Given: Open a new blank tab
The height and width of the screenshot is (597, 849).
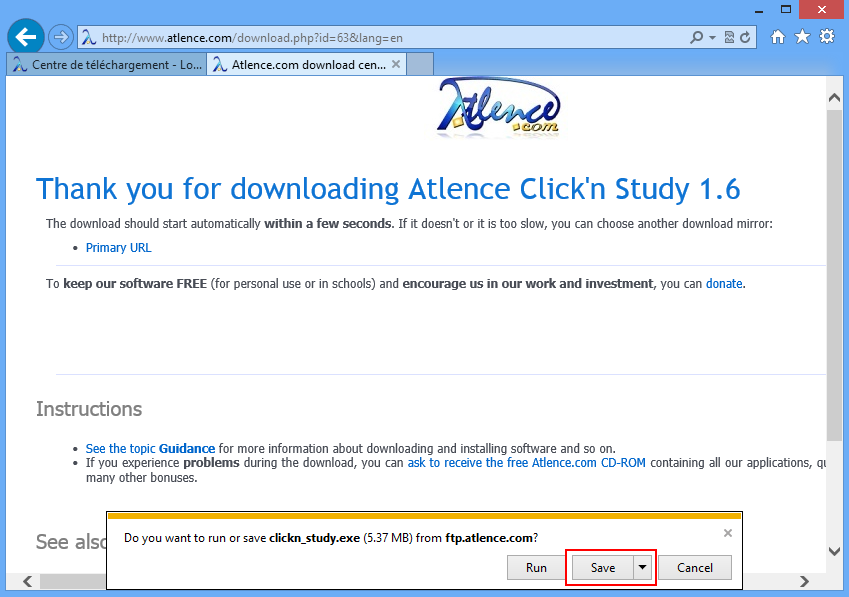Looking at the screenshot, I should [420, 64].
